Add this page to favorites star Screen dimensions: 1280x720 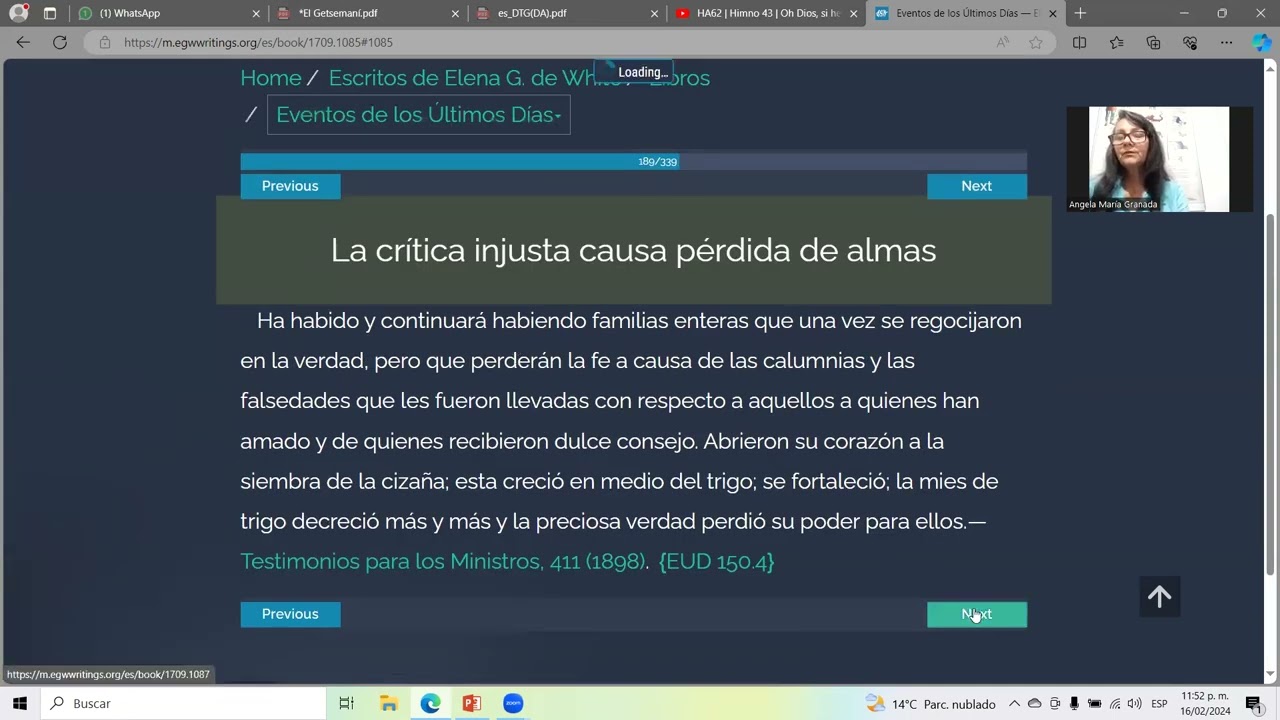point(1036,42)
